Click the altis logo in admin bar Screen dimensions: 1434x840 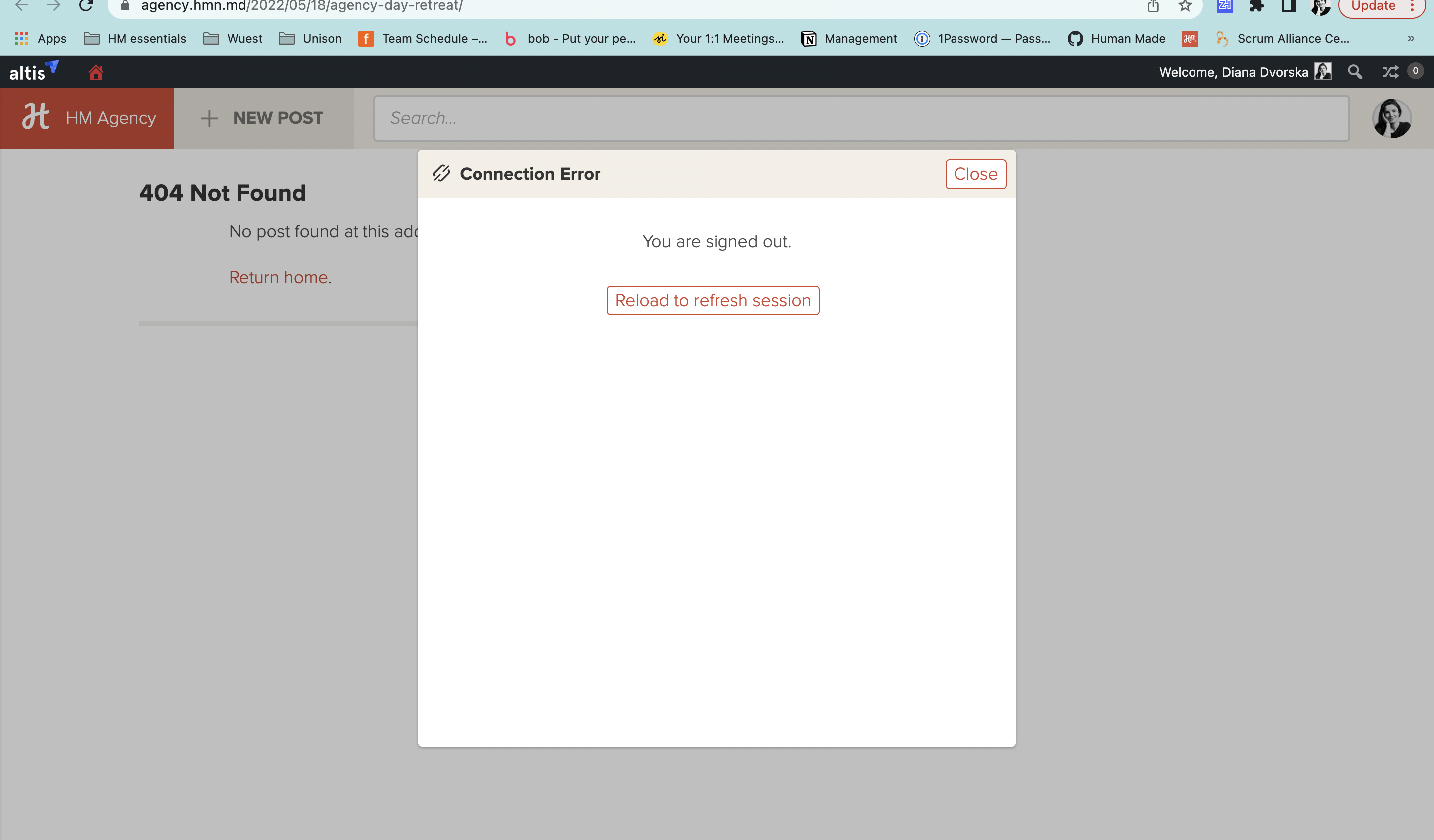[33, 72]
